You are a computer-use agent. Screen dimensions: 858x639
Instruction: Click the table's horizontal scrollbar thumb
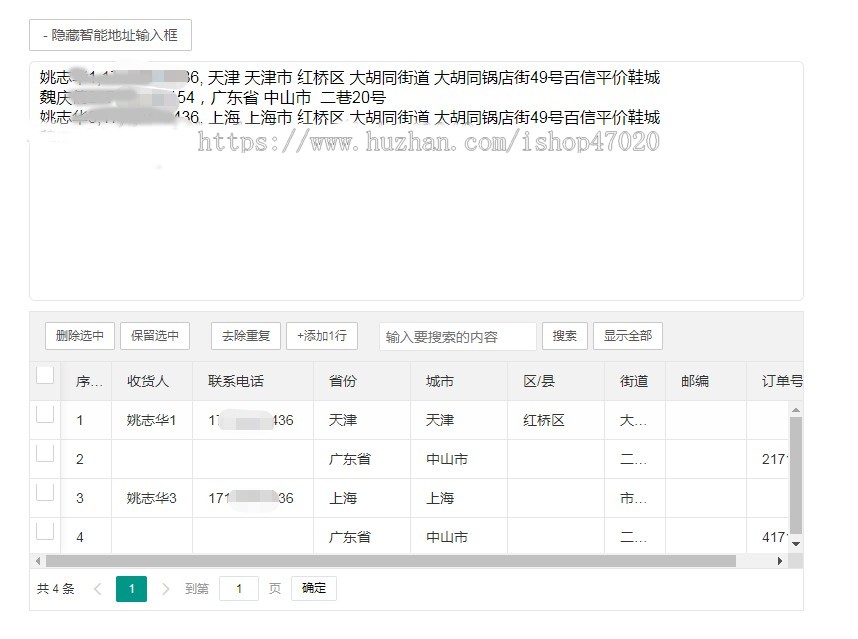391,561
